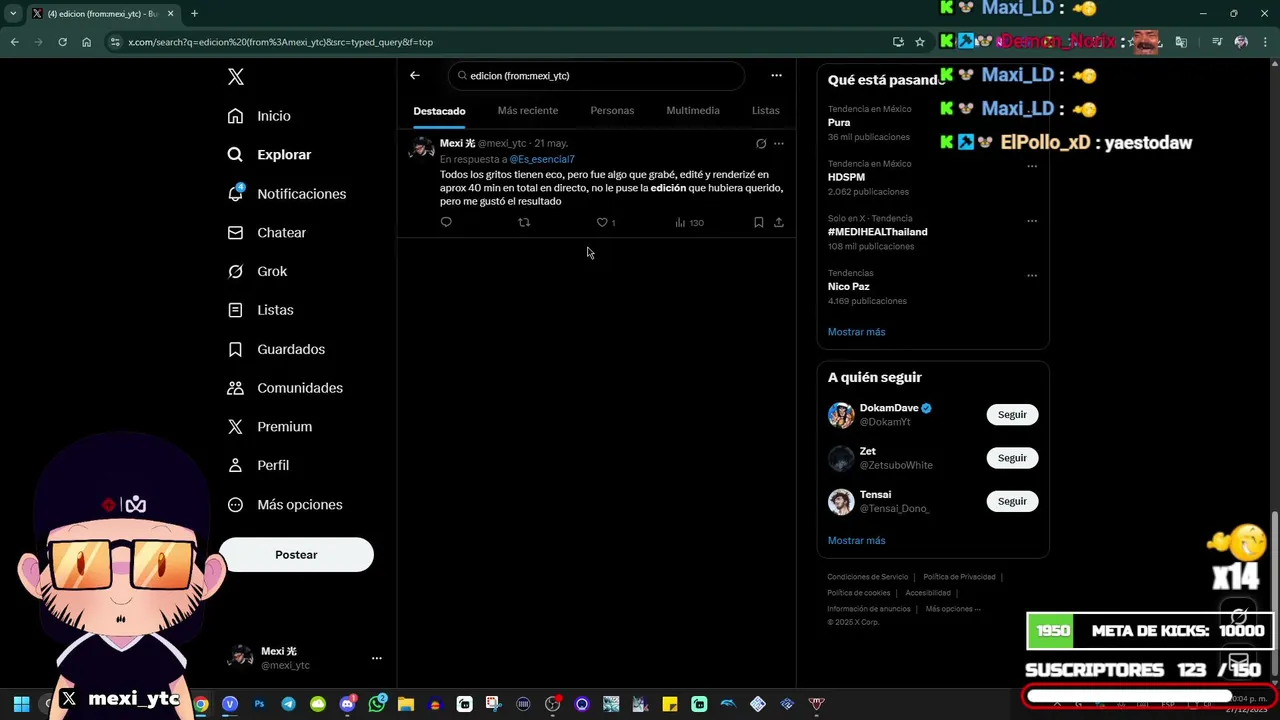Focus the search field containing edicion query
Screen dimensions: 1280x720
(x=596, y=76)
